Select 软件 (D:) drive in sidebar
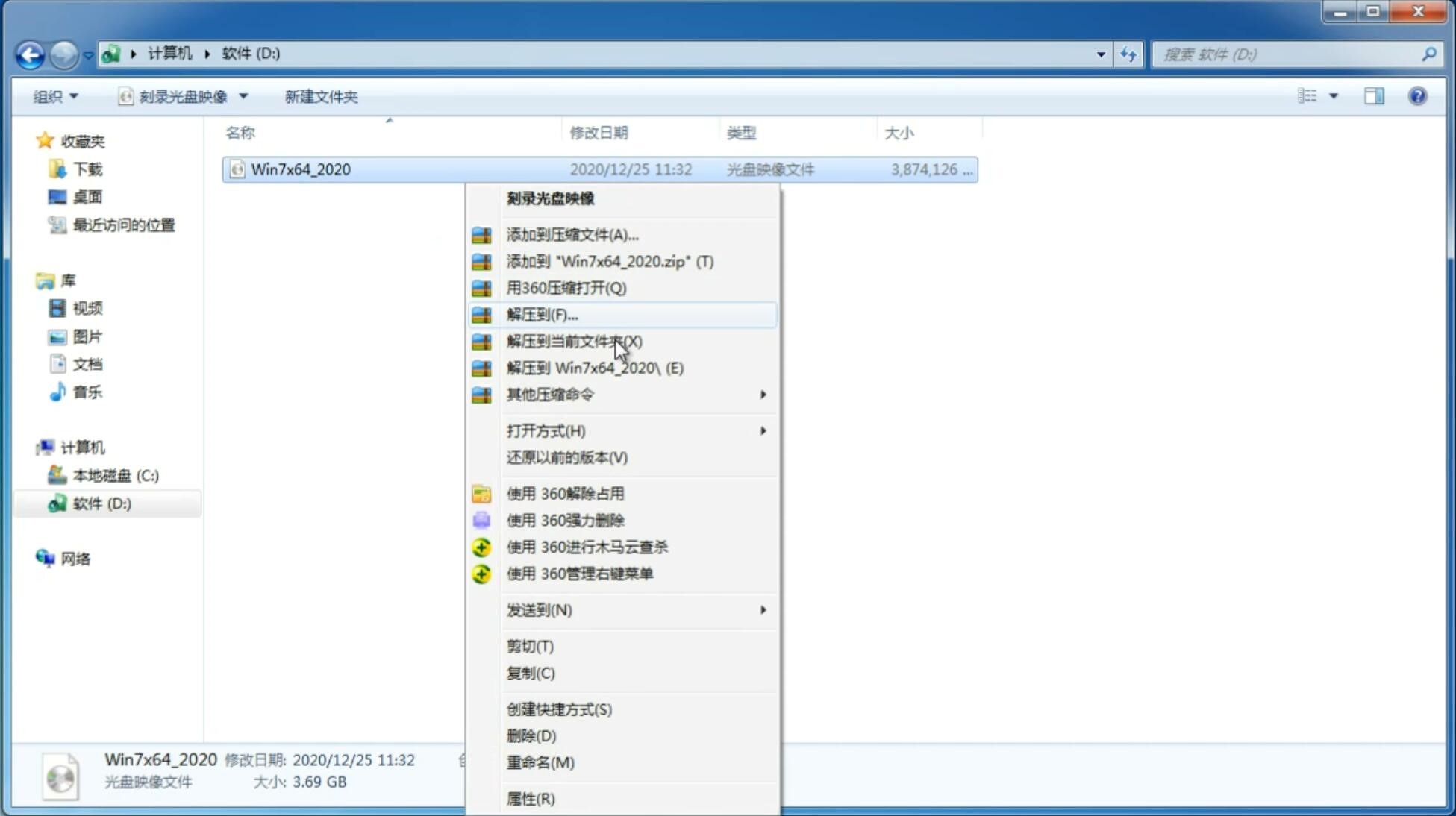This screenshot has width=1456, height=816. (x=100, y=503)
